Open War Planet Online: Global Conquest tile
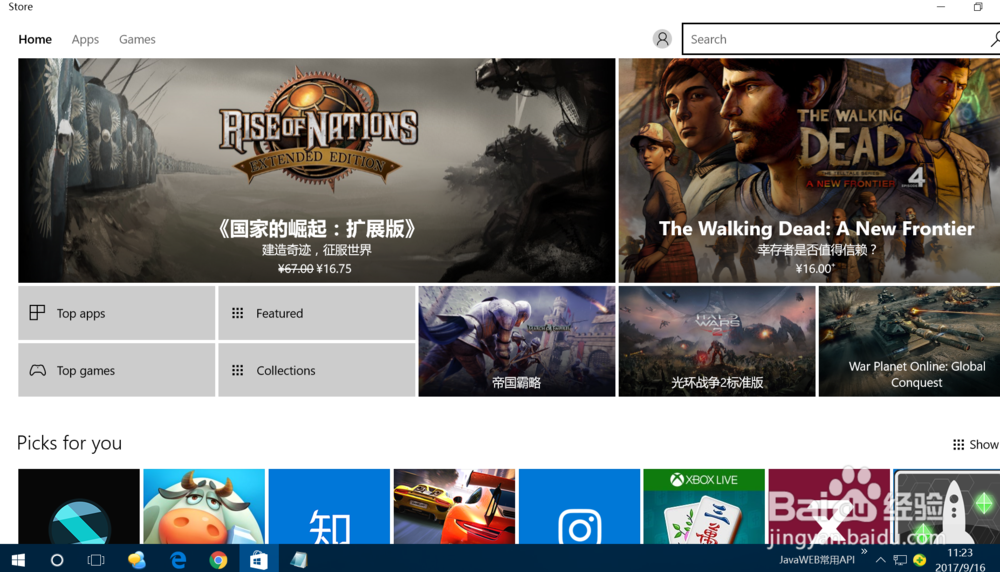This screenshot has width=1000, height=572. (x=909, y=341)
